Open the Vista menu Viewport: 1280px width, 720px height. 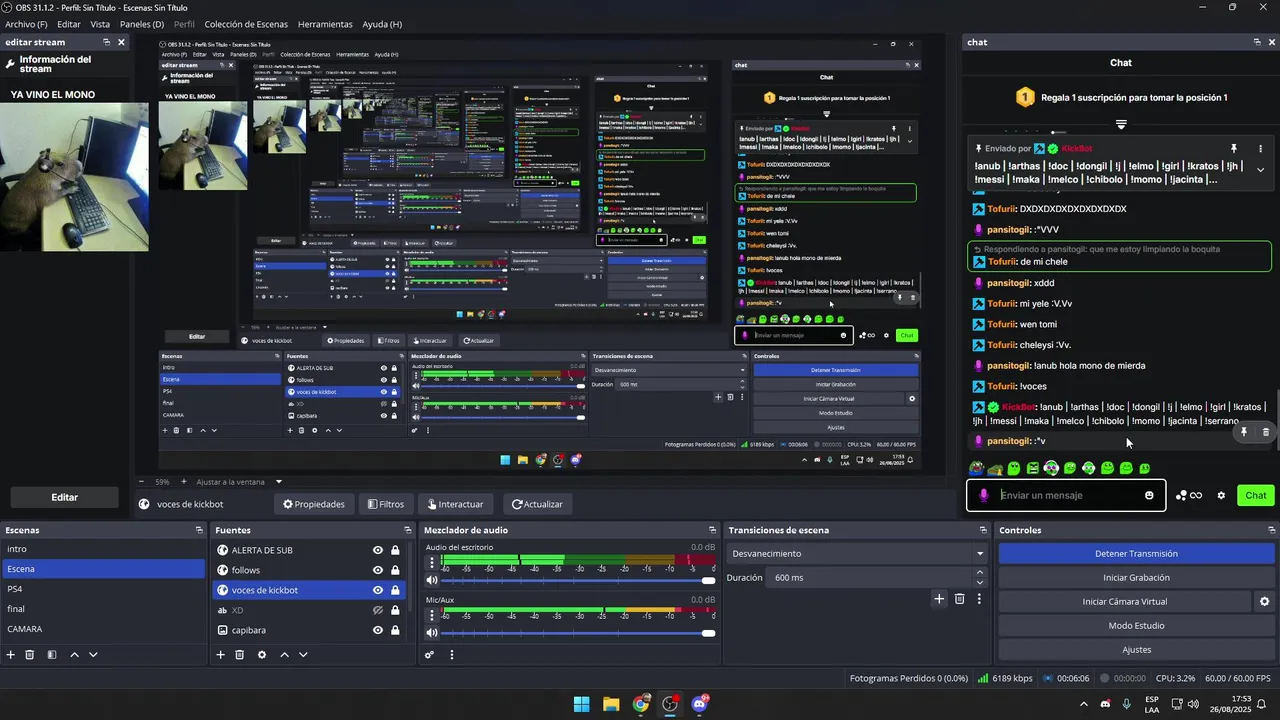[100, 24]
